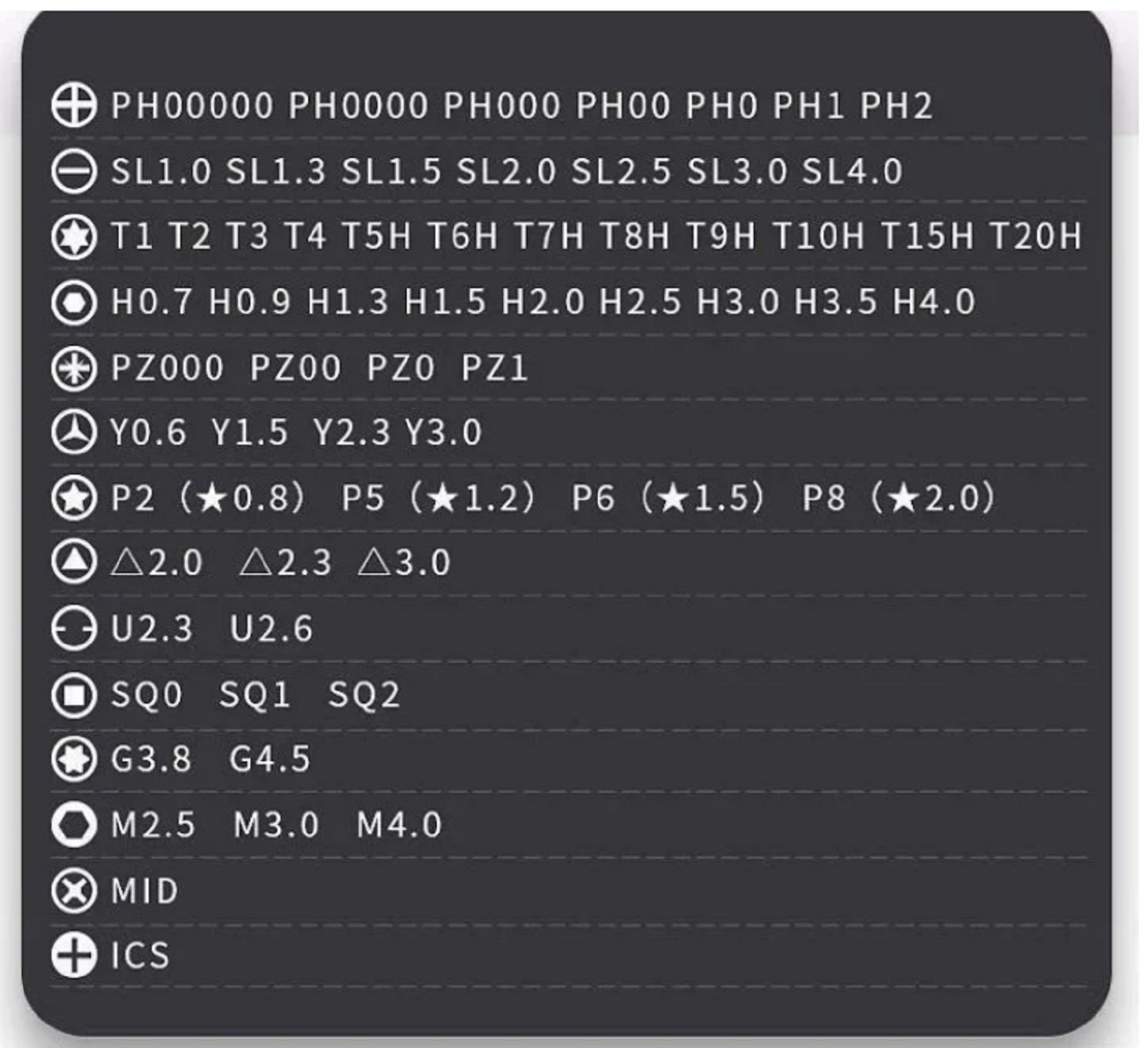The height and width of the screenshot is (1048, 1148).
Task: Select the T20H size text
Action: click(1036, 237)
